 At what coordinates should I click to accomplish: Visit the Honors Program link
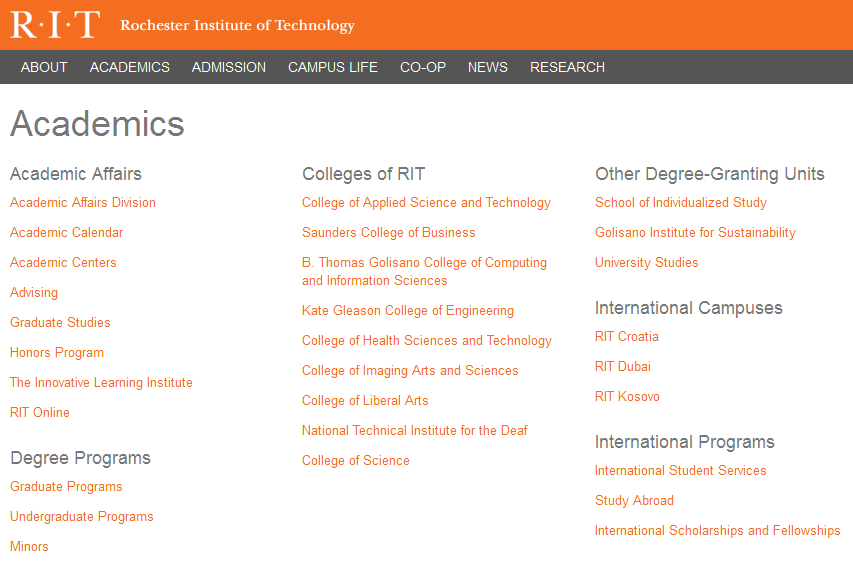(57, 353)
